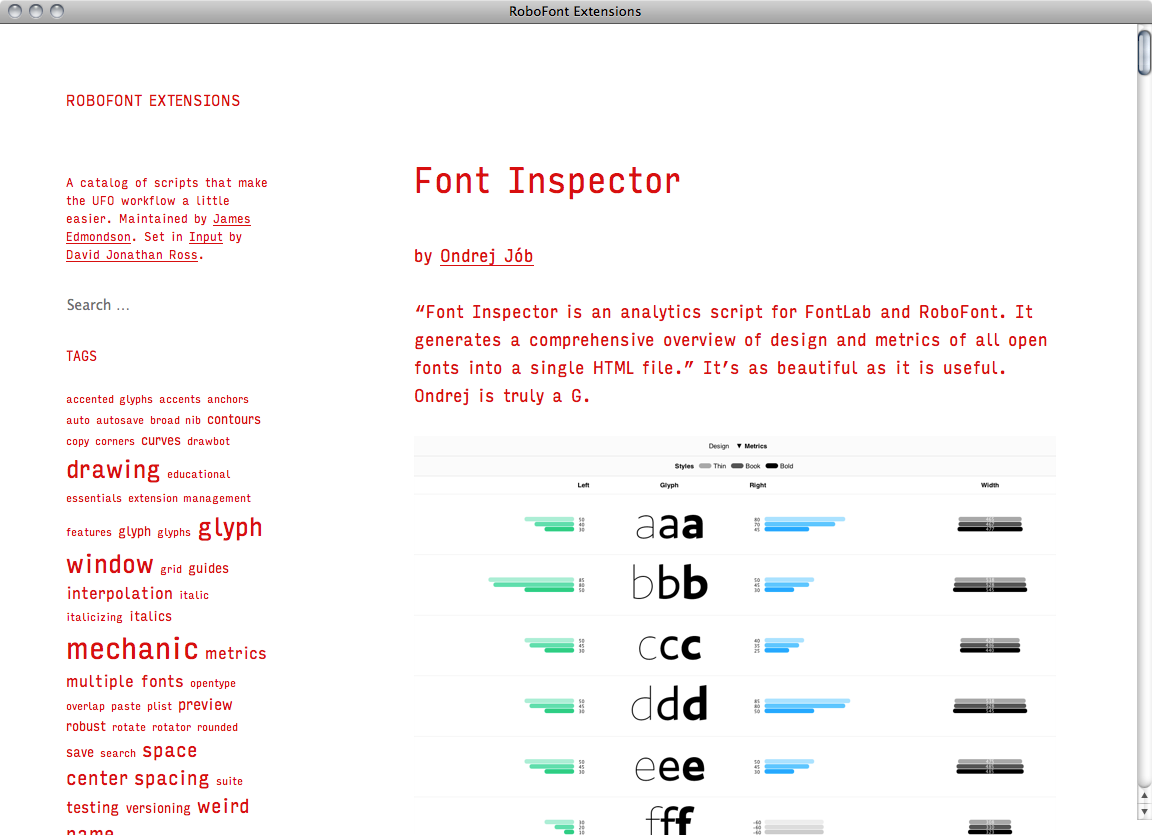Select the 'drawing' tag
Viewport: 1152px width, 835px height.
(x=113, y=470)
